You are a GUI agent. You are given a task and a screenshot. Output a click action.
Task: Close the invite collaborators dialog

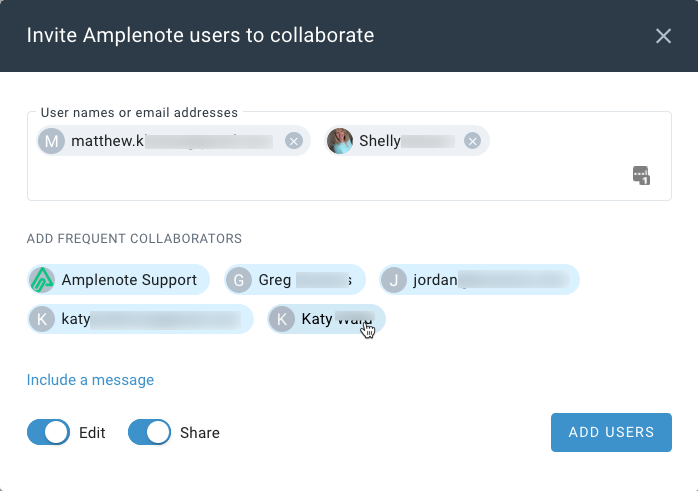(x=663, y=36)
